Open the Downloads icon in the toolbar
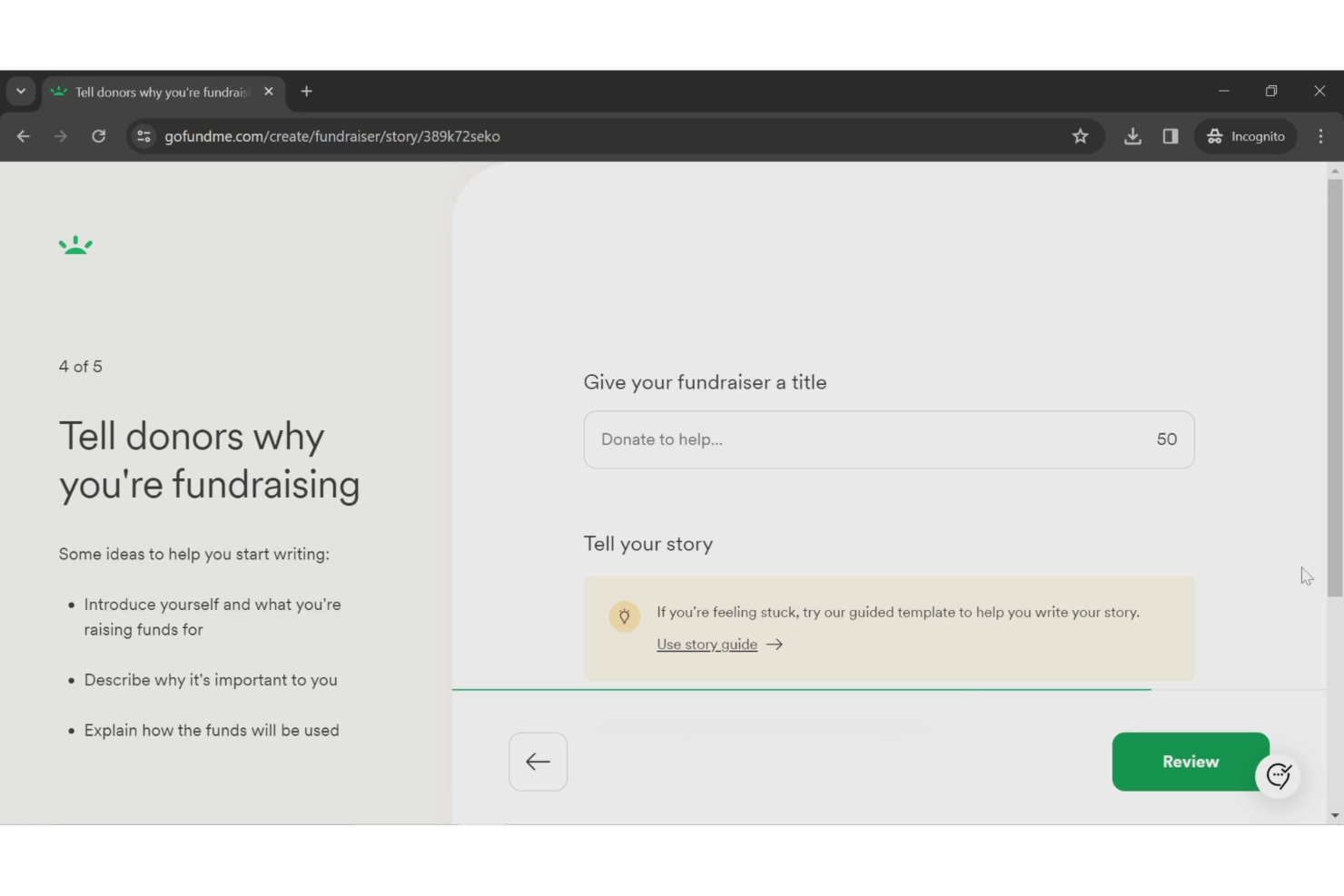Viewport: 1344px width, 896px height. pos(1132,136)
